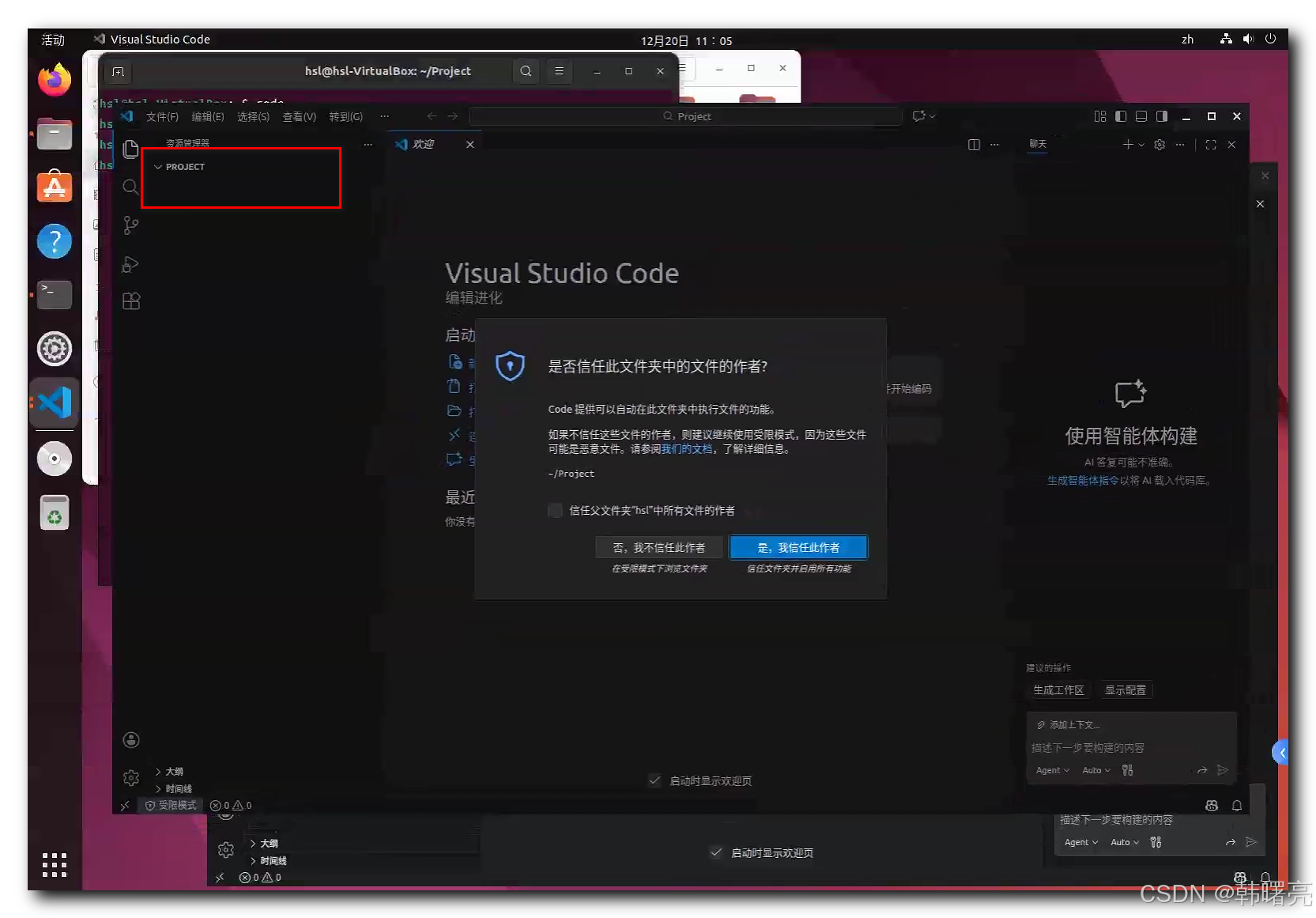Click the paperclip to add chat context
The height and width of the screenshot is (918, 1316).
[x=1041, y=724]
